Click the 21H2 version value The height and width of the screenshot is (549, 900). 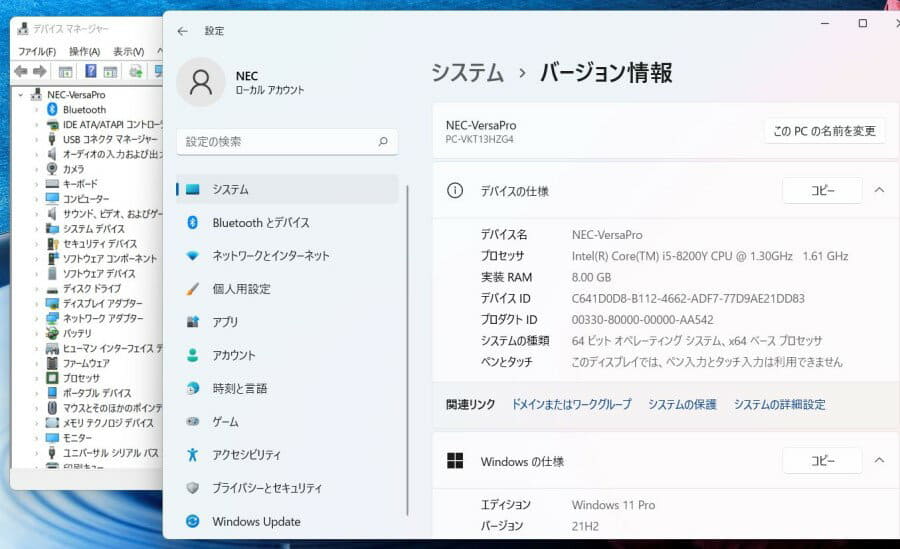(585, 526)
